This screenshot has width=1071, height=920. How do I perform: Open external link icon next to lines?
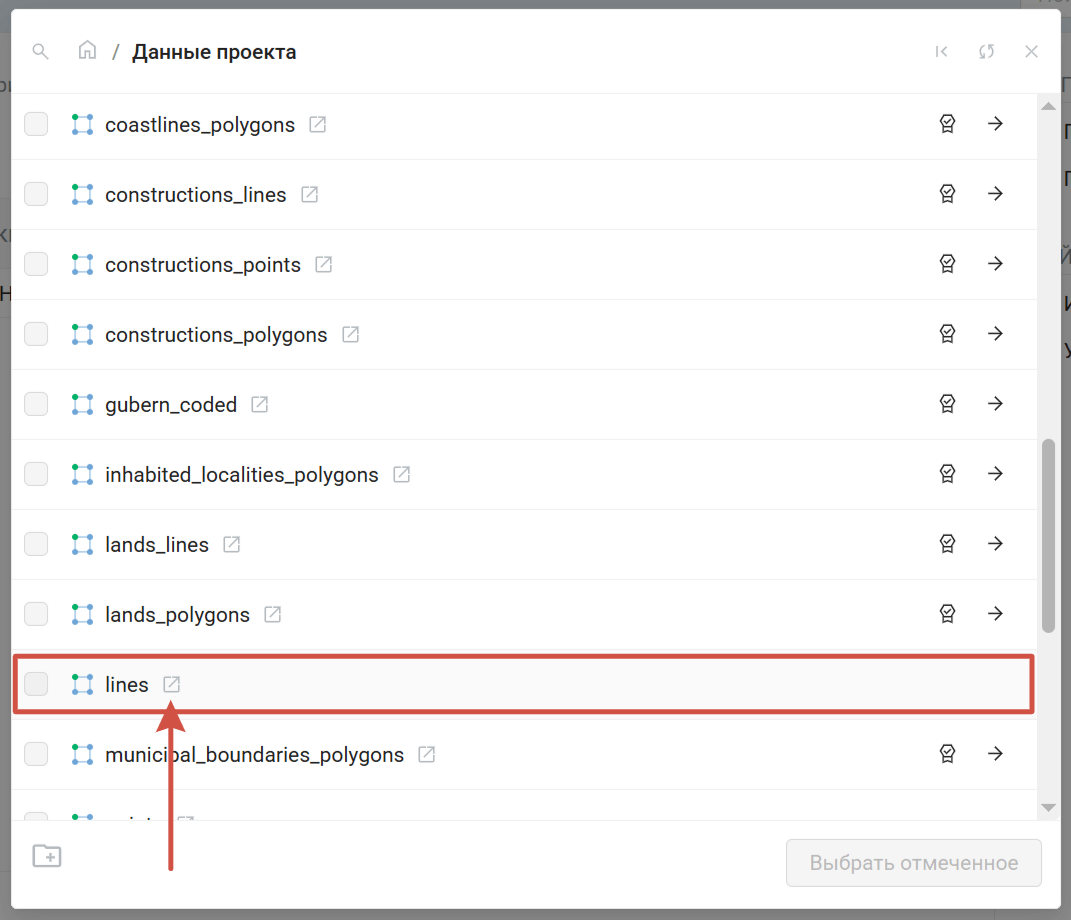pyautogui.click(x=172, y=684)
